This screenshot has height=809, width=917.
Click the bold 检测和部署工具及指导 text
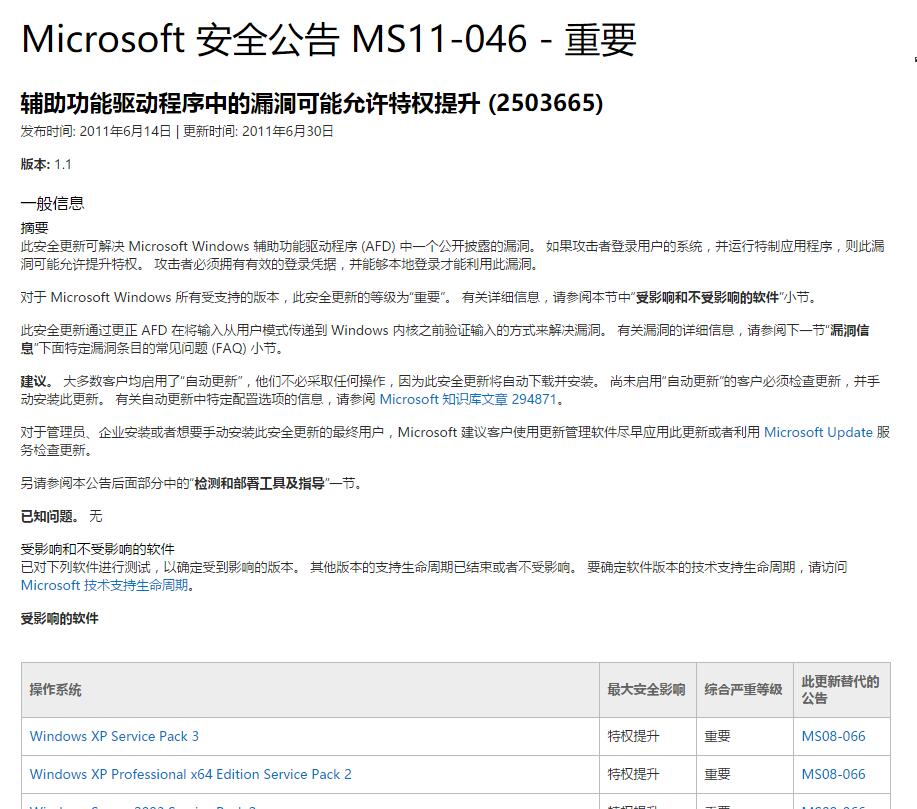pyautogui.click(x=260, y=483)
